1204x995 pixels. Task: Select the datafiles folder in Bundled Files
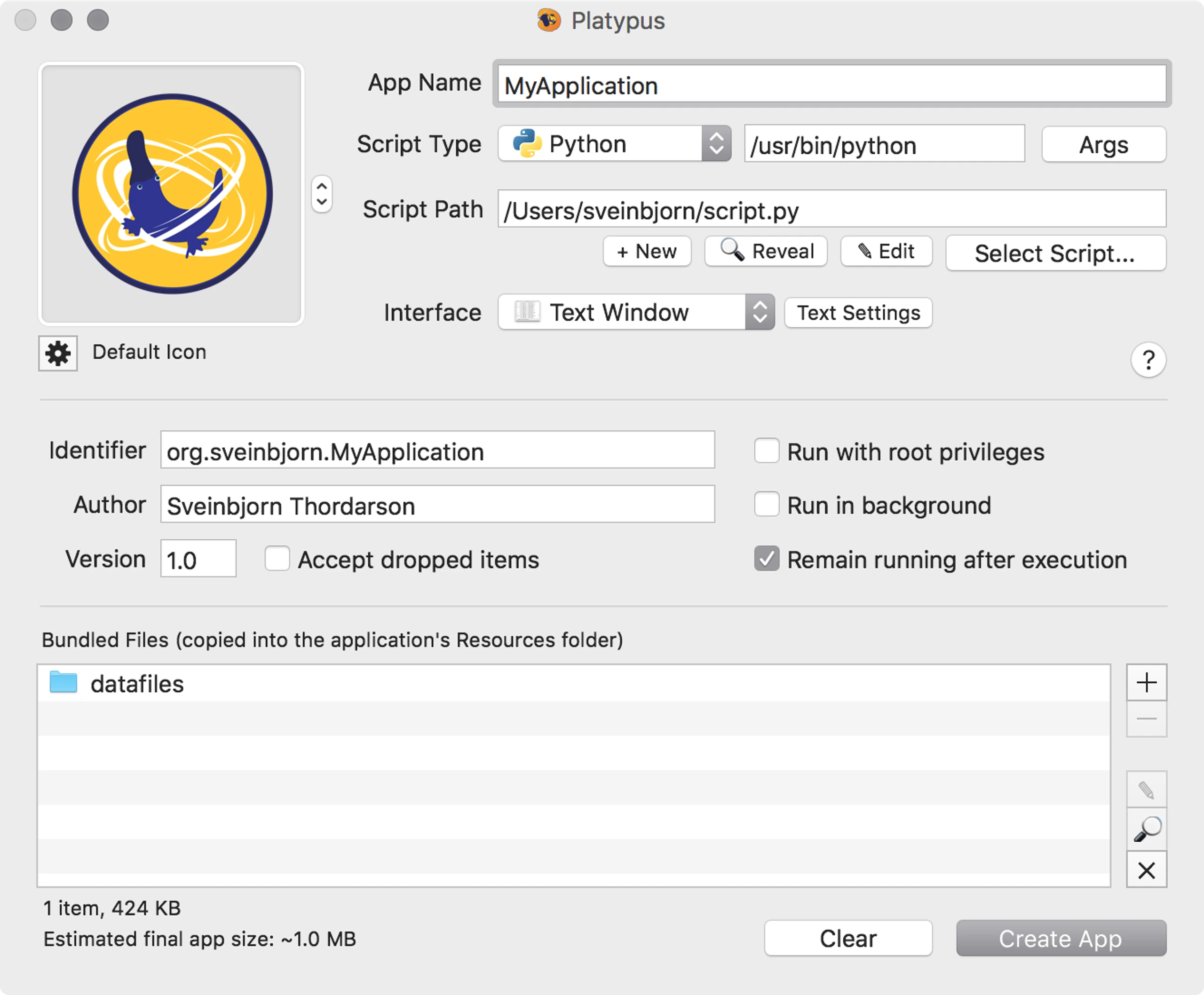574,684
